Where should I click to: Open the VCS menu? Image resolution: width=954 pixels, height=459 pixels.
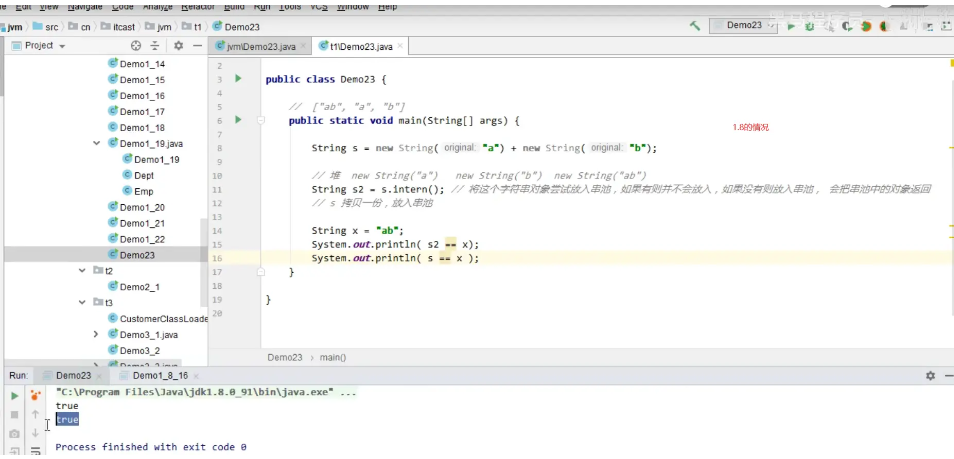319,6
